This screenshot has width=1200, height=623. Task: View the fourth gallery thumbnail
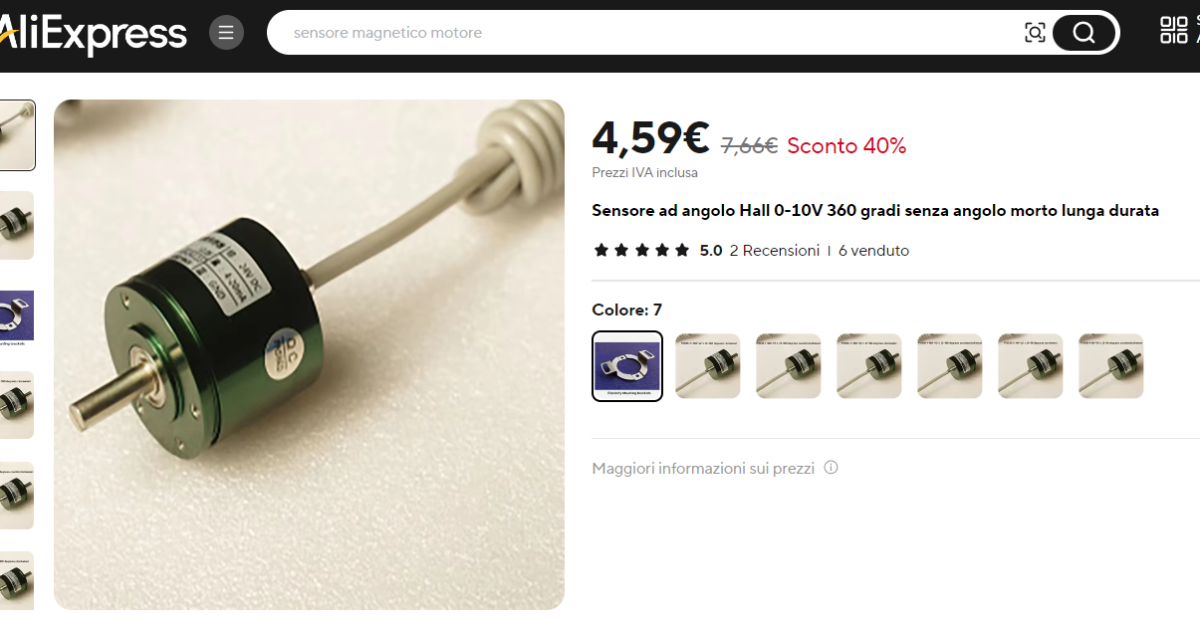(17, 405)
